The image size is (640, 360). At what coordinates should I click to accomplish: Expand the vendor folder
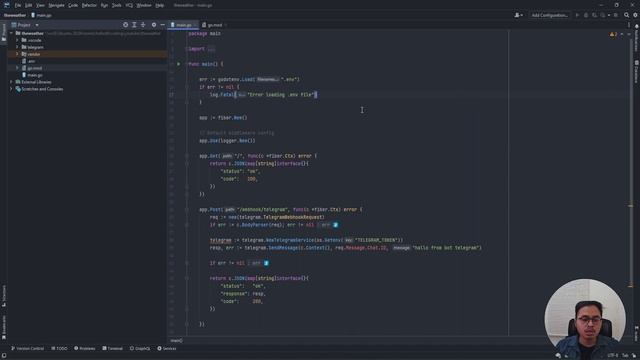coord(17,54)
